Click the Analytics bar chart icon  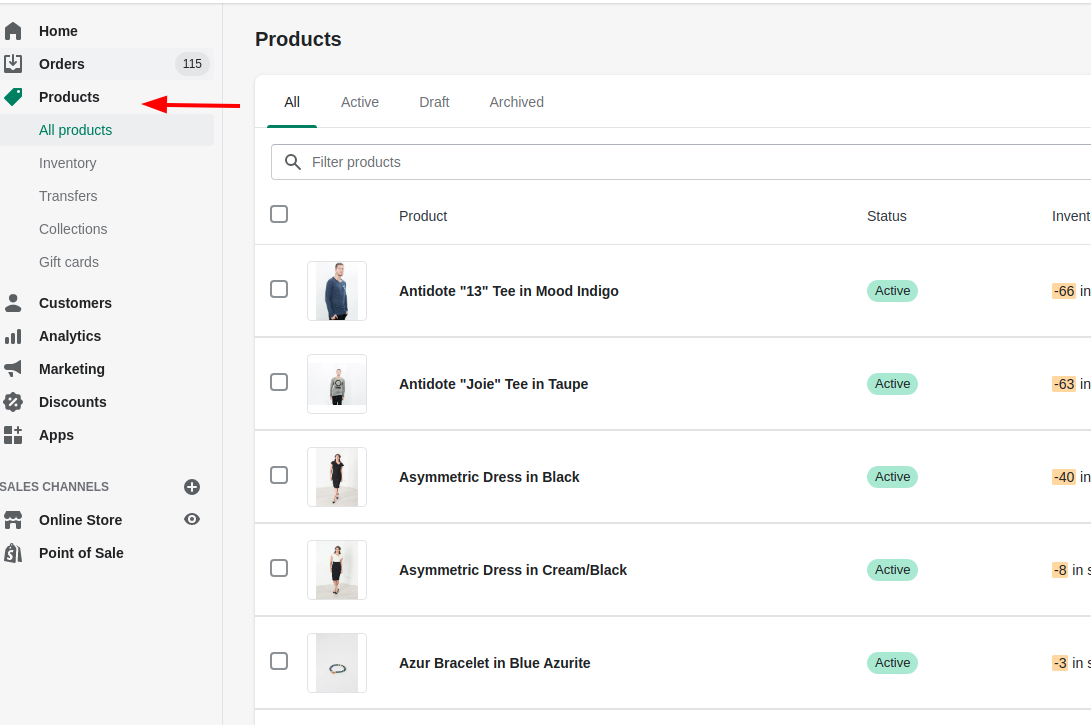coord(13,336)
